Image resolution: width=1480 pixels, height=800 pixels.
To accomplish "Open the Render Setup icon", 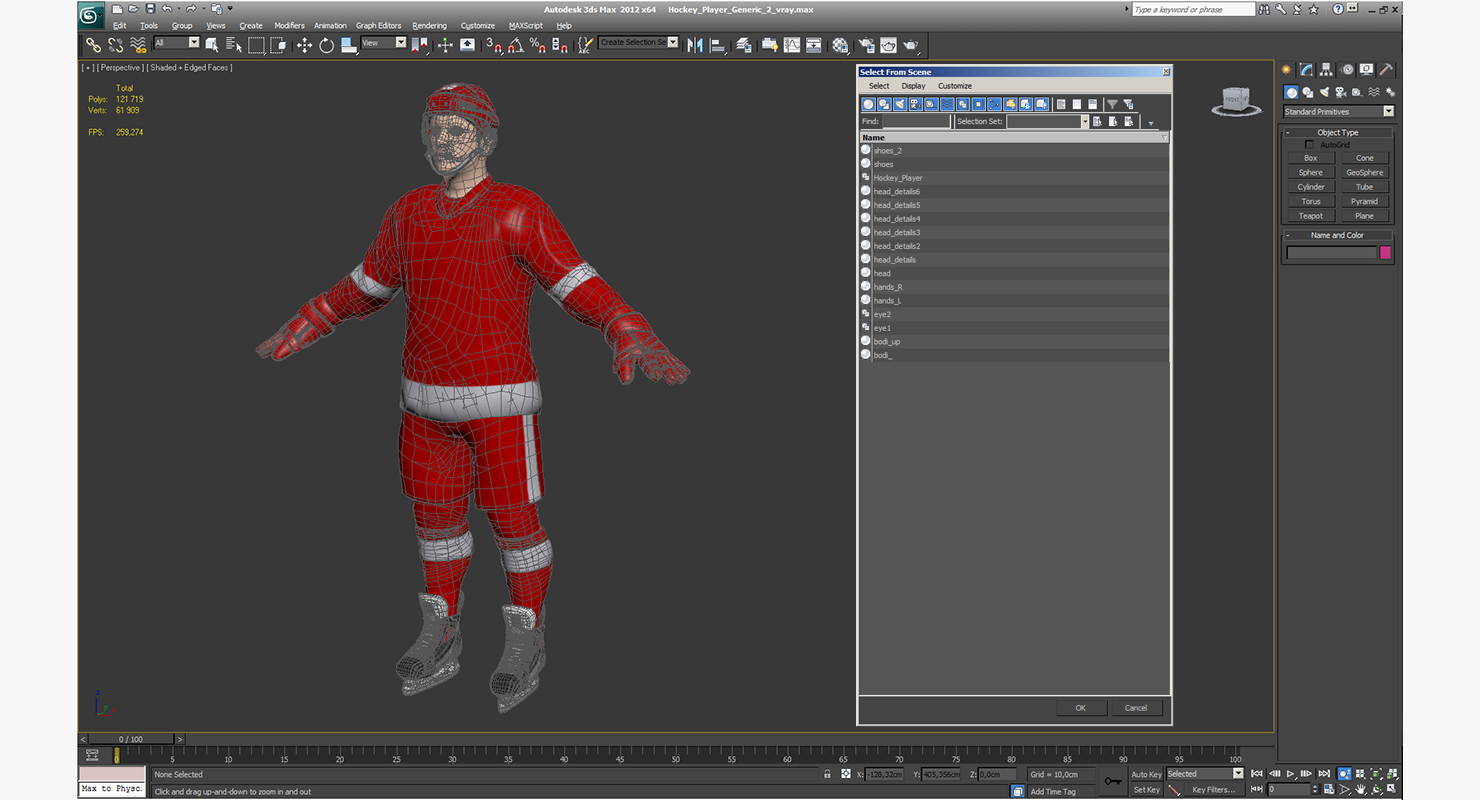I will click(x=865, y=44).
